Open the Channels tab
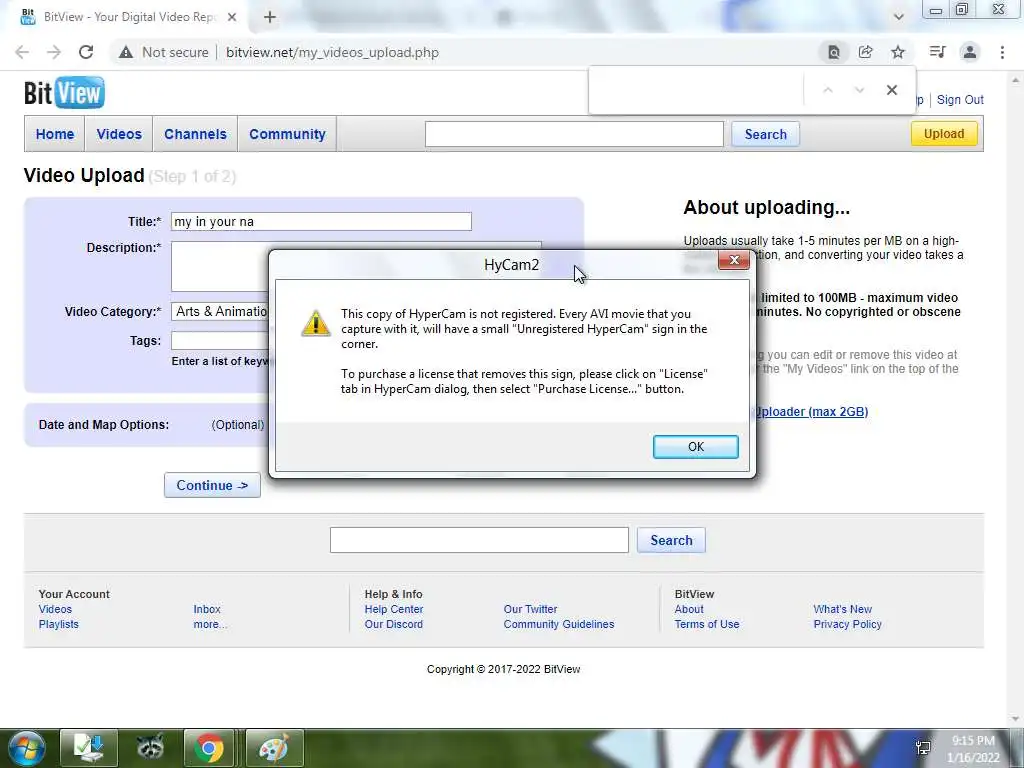This screenshot has height=768, width=1024. 195,134
